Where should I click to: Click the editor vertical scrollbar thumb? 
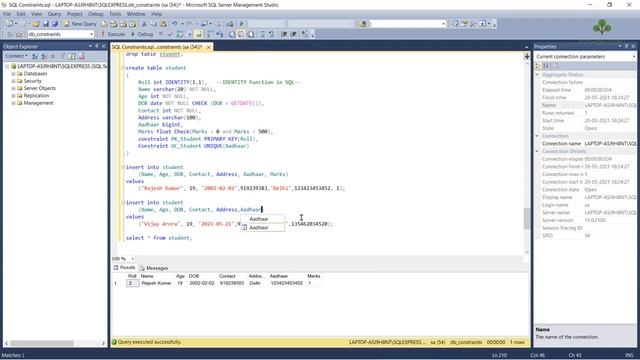click(527, 218)
